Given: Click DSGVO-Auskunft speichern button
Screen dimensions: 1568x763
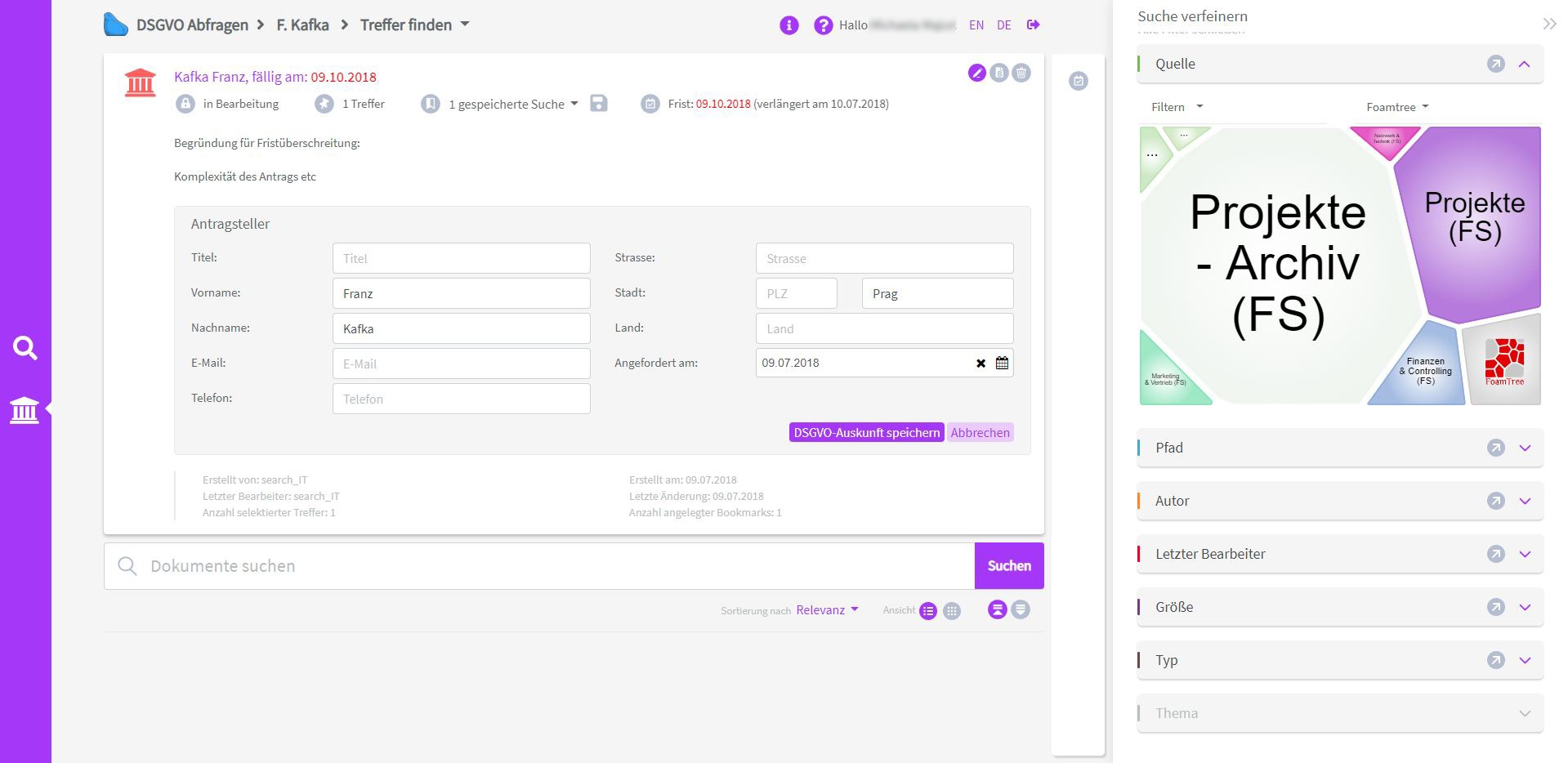Looking at the screenshot, I should (x=866, y=433).
